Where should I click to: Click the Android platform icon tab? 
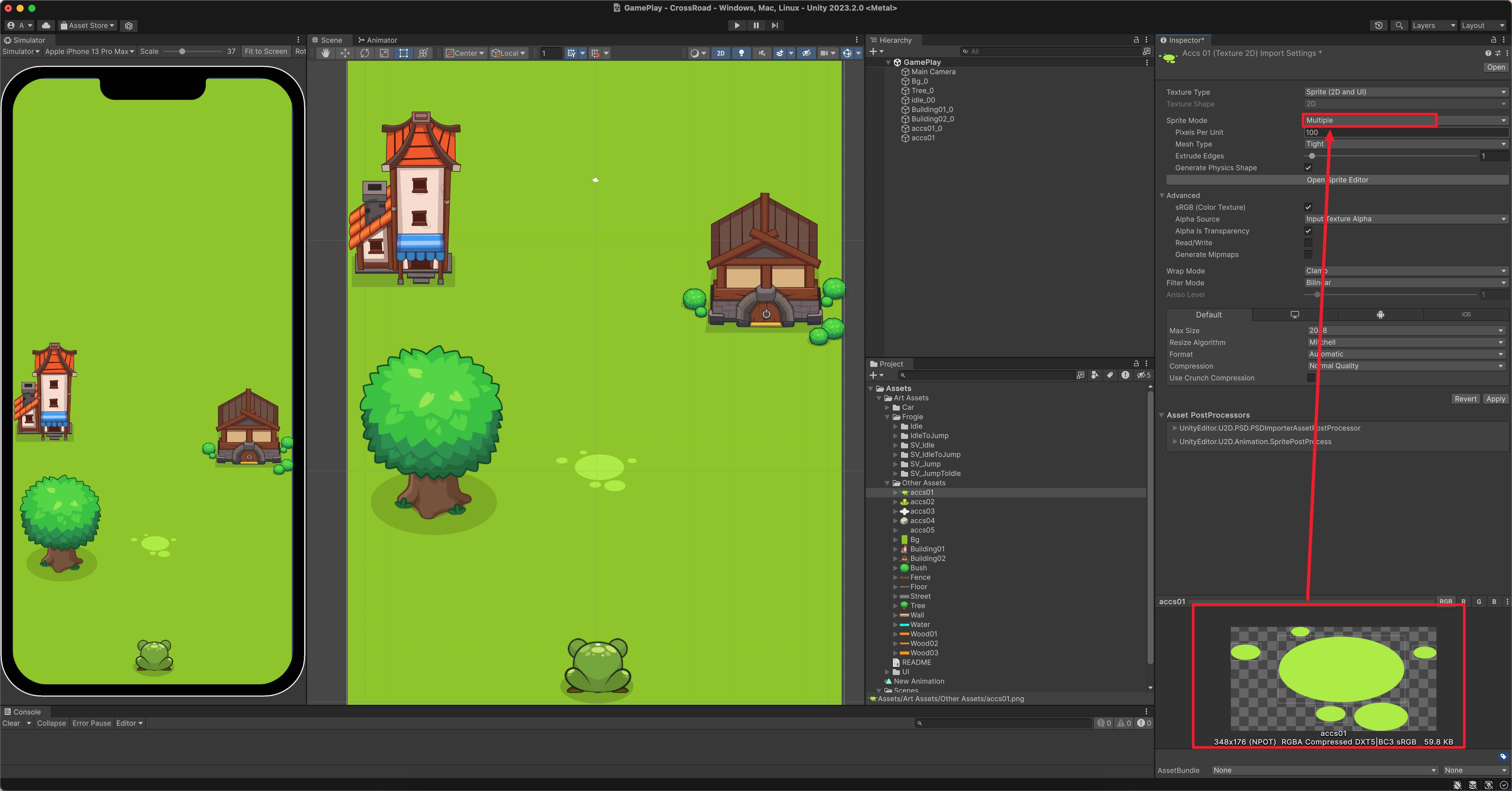click(1381, 315)
